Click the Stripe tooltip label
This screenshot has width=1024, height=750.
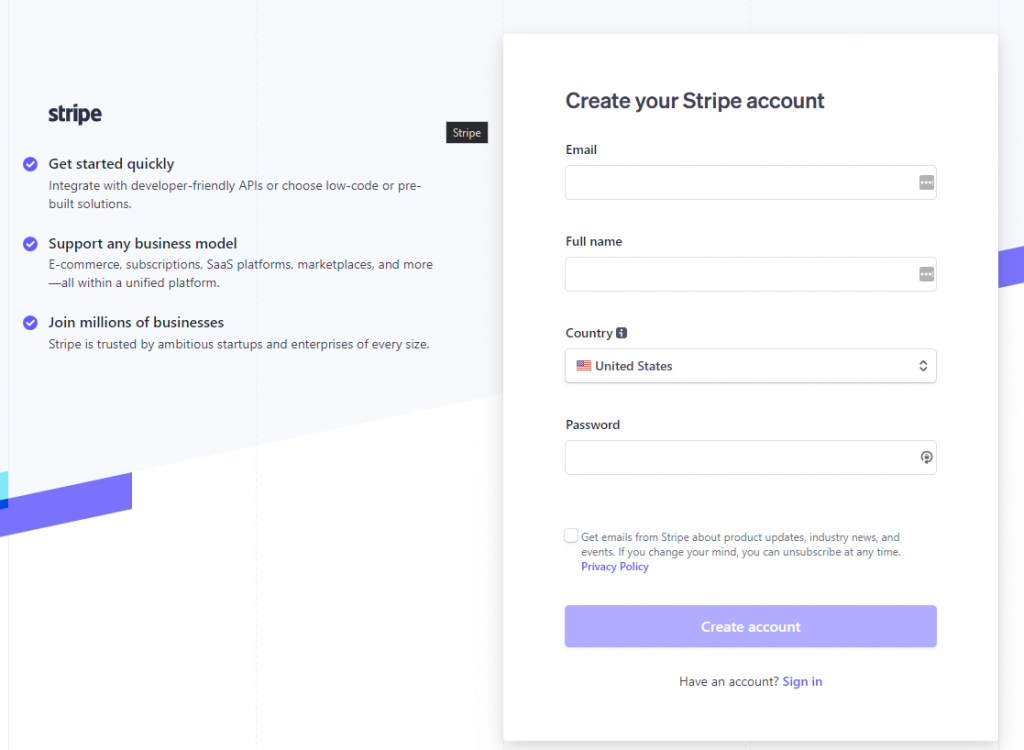tap(467, 133)
